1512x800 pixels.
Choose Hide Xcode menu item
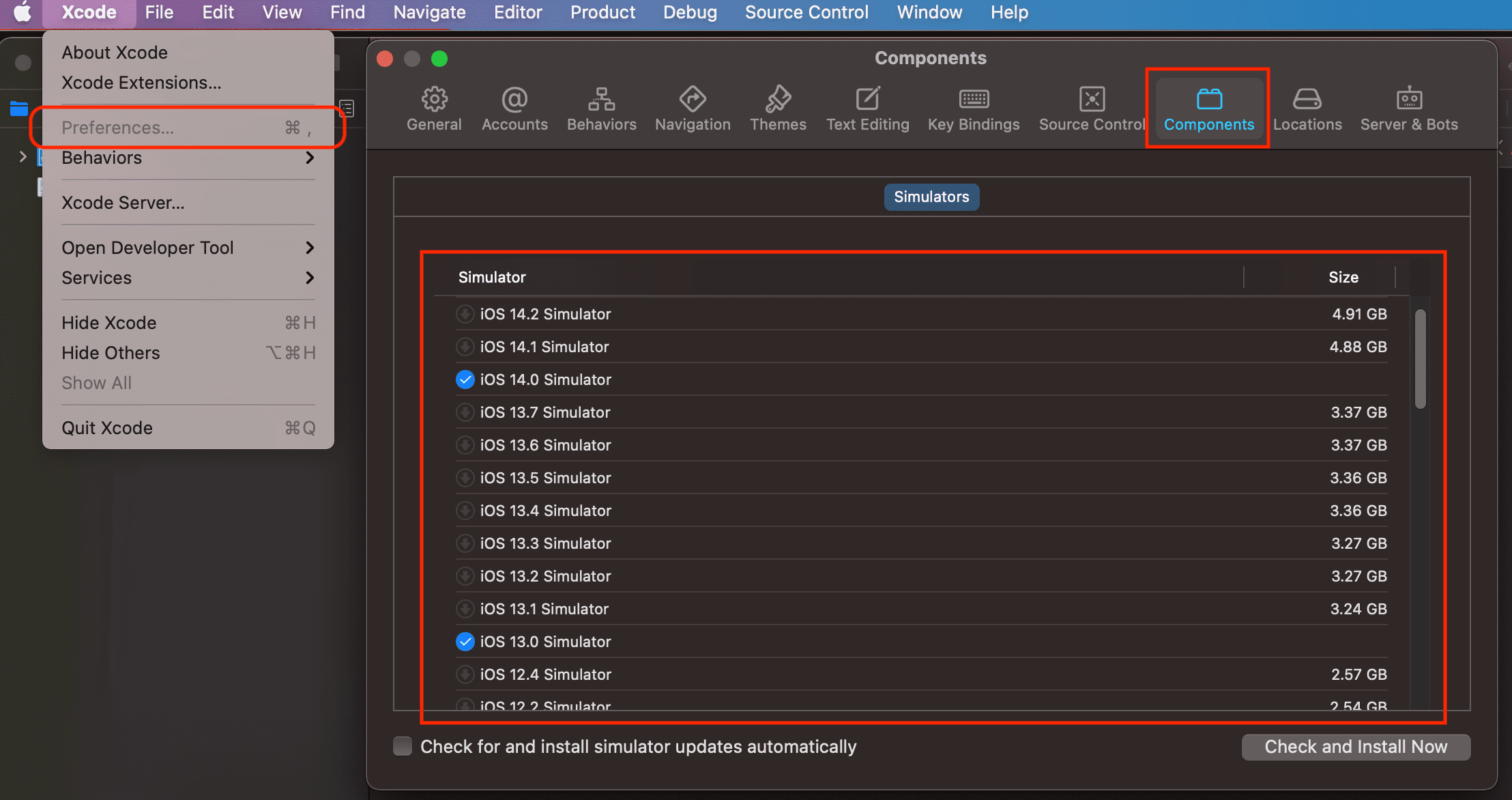pyautogui.click(x=188, y=323)
